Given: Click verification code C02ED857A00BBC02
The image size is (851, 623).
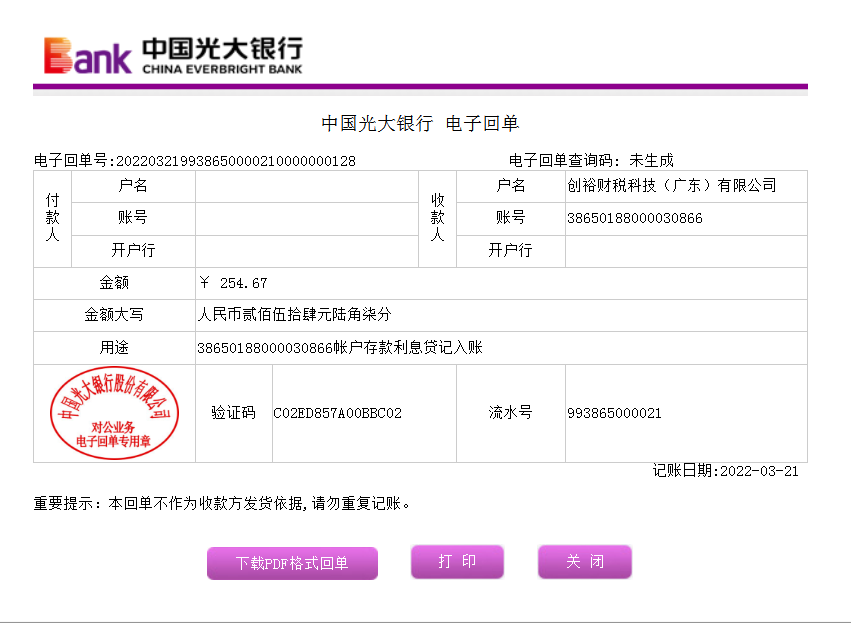Looking at the screenshot, I should (x=338, y=414).
